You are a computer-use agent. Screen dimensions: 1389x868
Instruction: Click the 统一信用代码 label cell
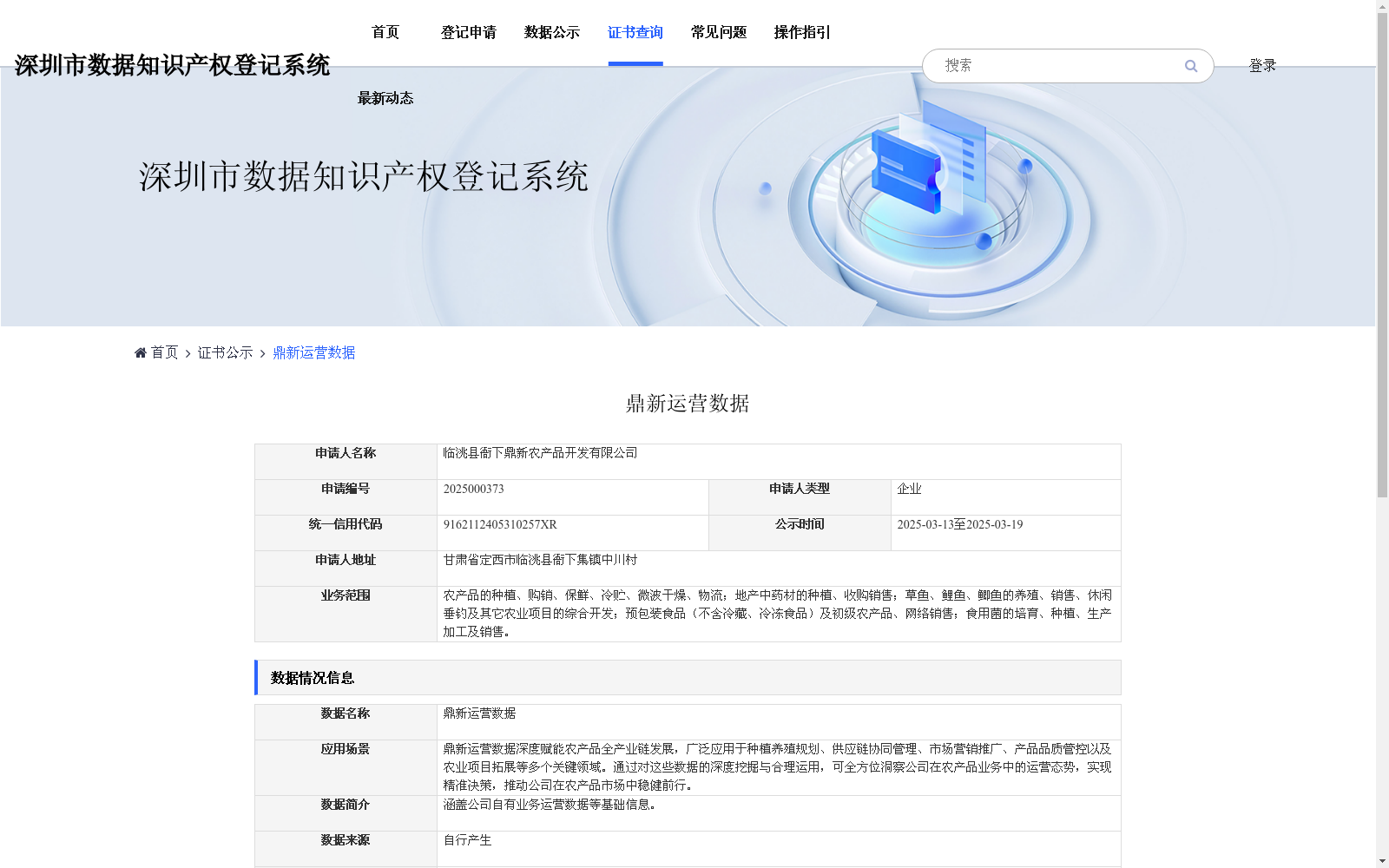(346, 533)
